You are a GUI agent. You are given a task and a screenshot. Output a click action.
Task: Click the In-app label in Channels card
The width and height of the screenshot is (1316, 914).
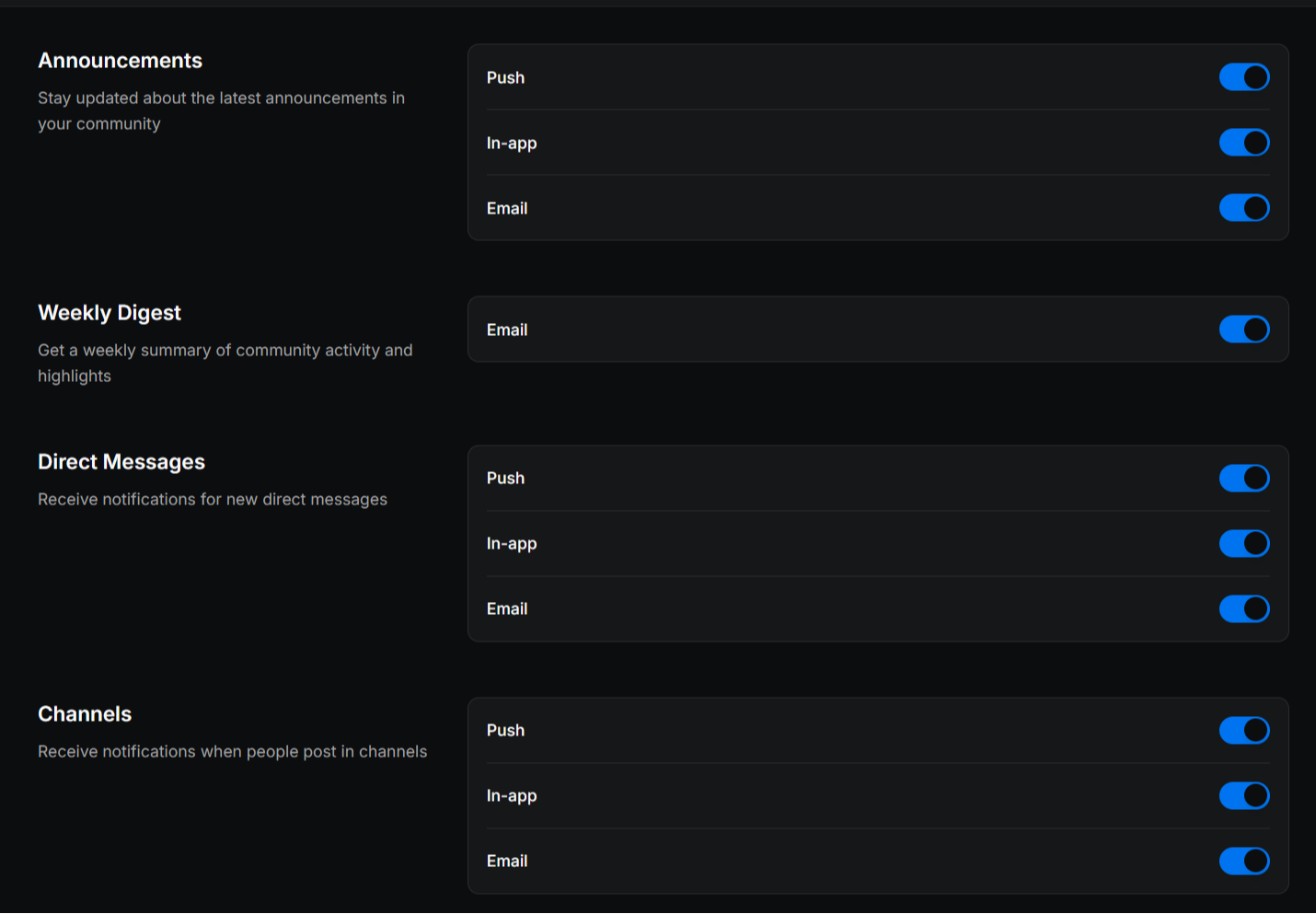pyautogui.click(x=512, y=796)
